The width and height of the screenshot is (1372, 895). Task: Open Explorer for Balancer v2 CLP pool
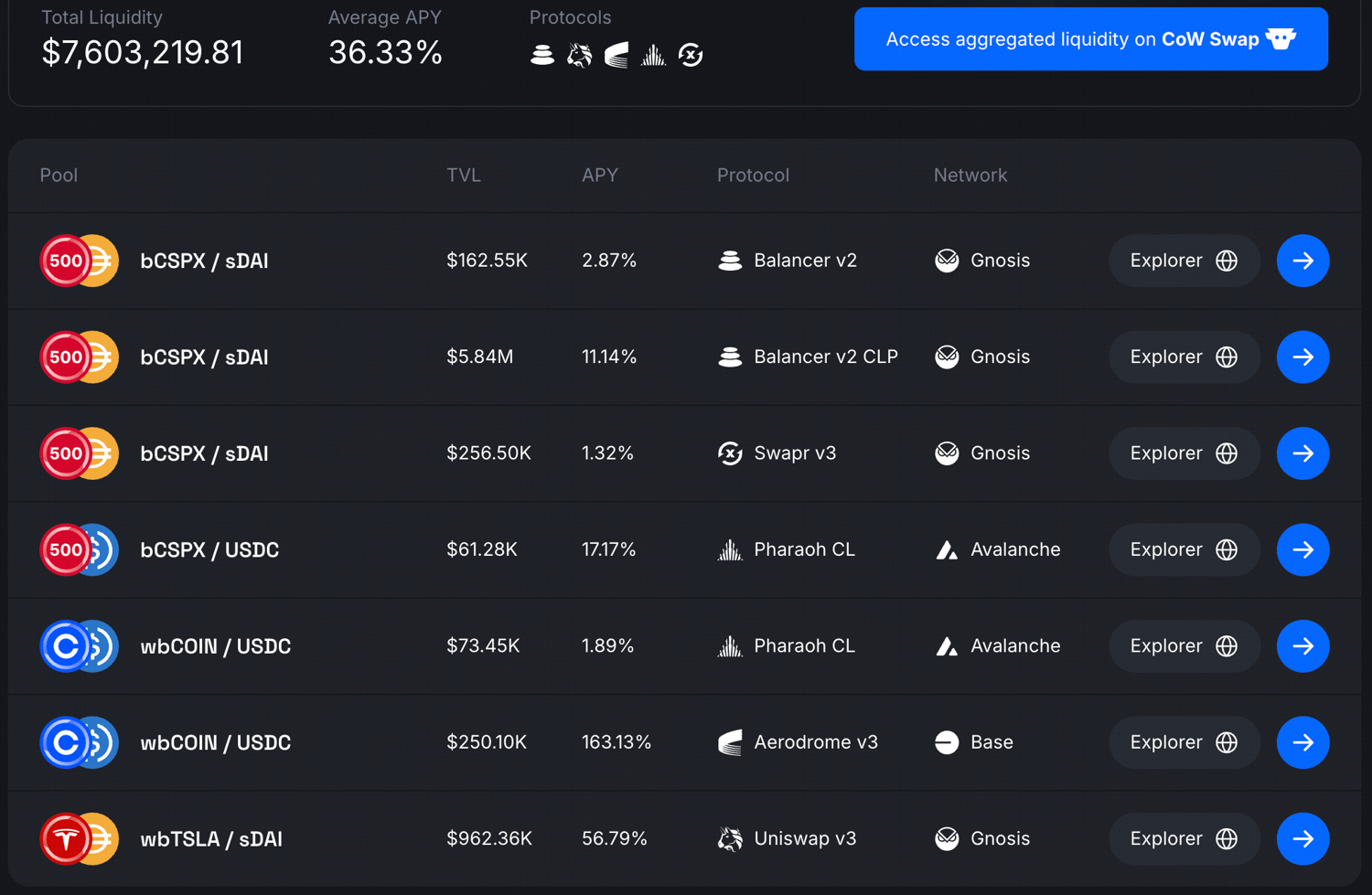pyautogui.click(x=1184, y=357)
